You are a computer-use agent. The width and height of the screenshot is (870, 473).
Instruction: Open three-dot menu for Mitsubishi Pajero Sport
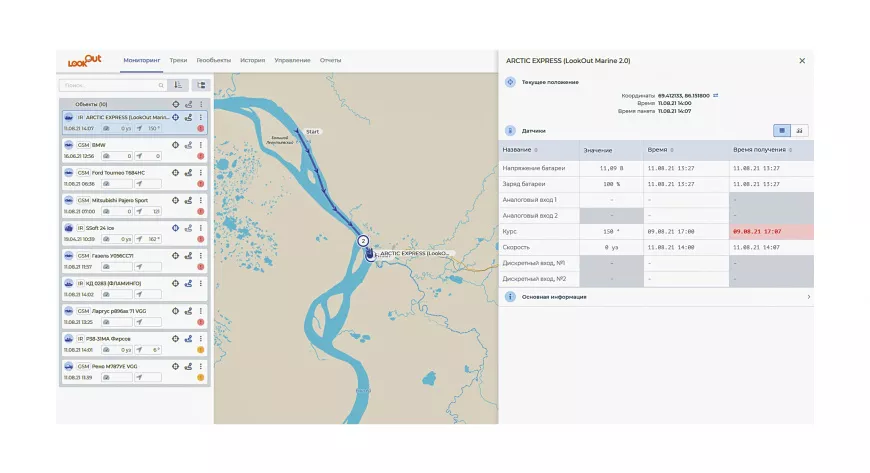click(201, 200)
